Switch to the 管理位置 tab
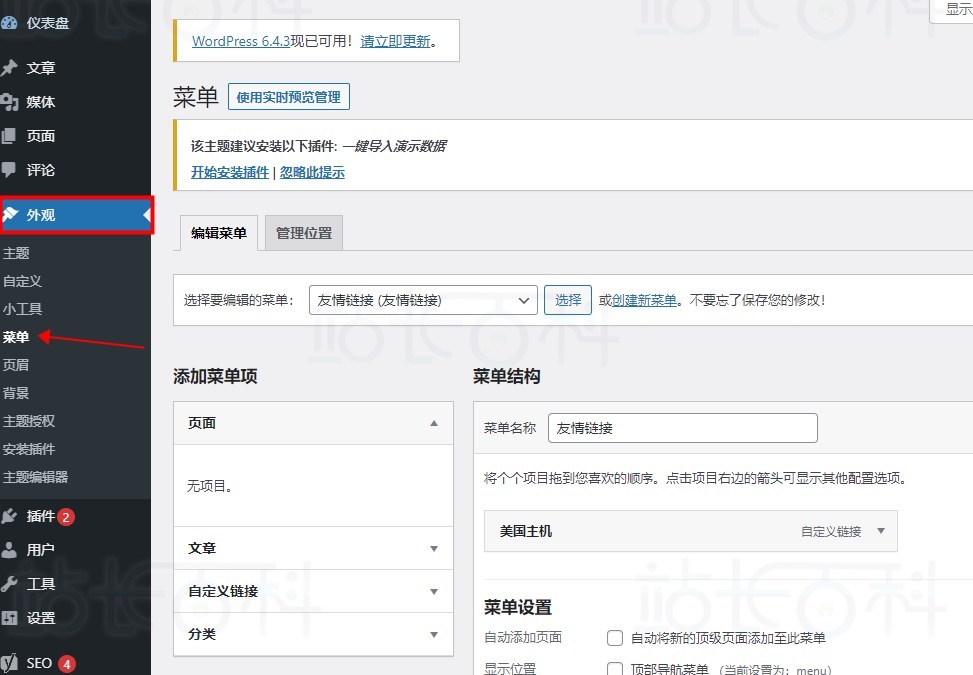The width and height of the screenshot is (973, 675). pos(304,233)
